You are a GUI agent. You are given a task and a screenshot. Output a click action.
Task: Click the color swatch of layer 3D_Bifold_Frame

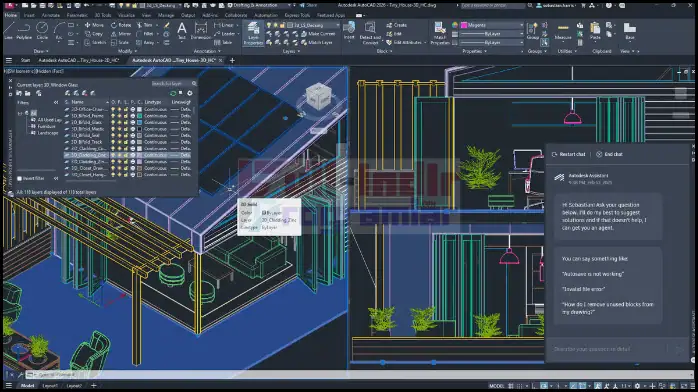(139, 116)
